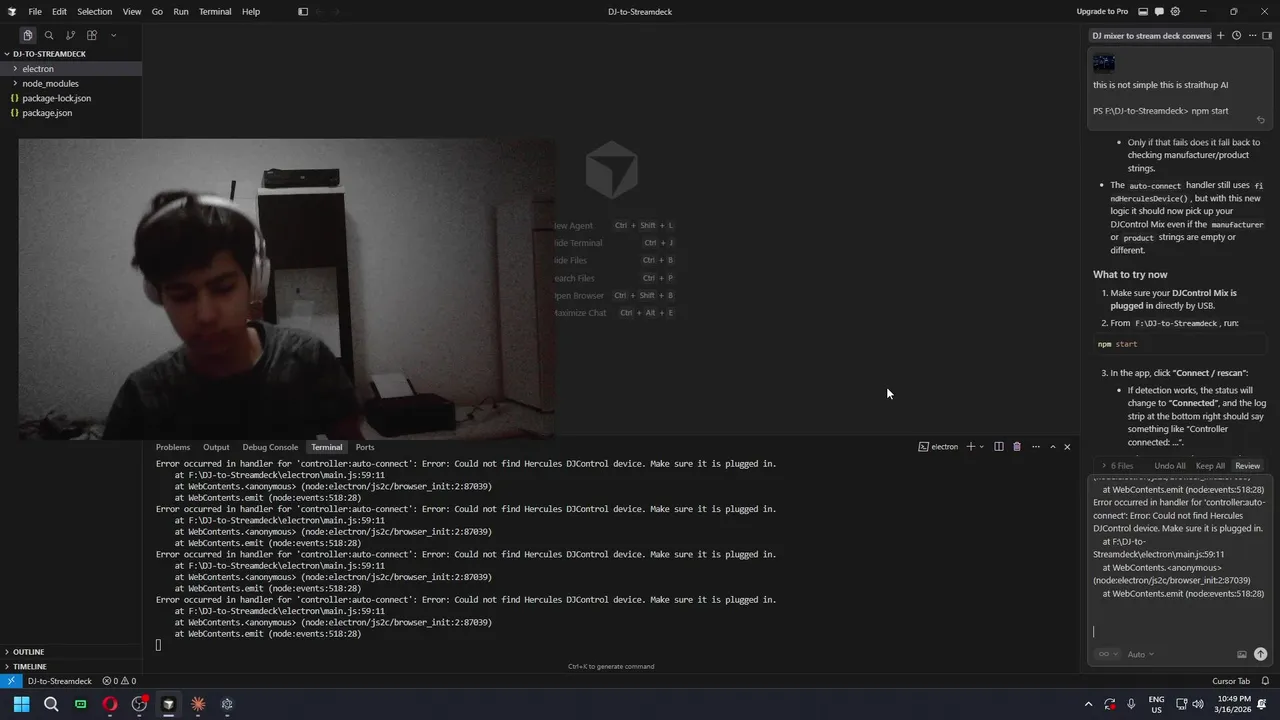Click DJ-to-Streamdeck status bar item
This screenshot has height=720, width=1280.
tap(59, 681)
